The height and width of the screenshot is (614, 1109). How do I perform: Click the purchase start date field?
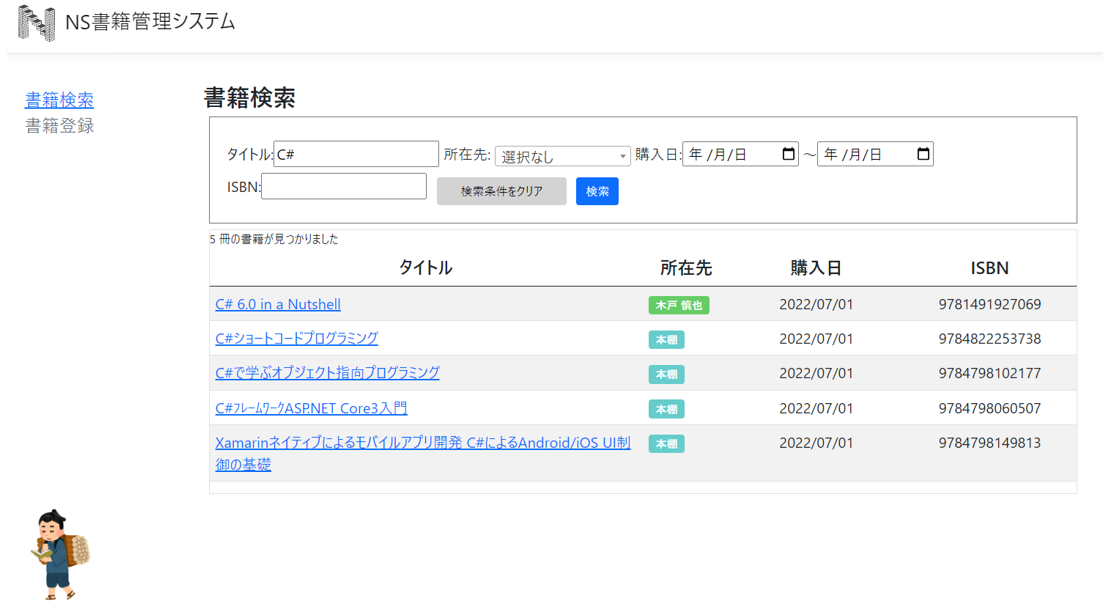(740, 154)
